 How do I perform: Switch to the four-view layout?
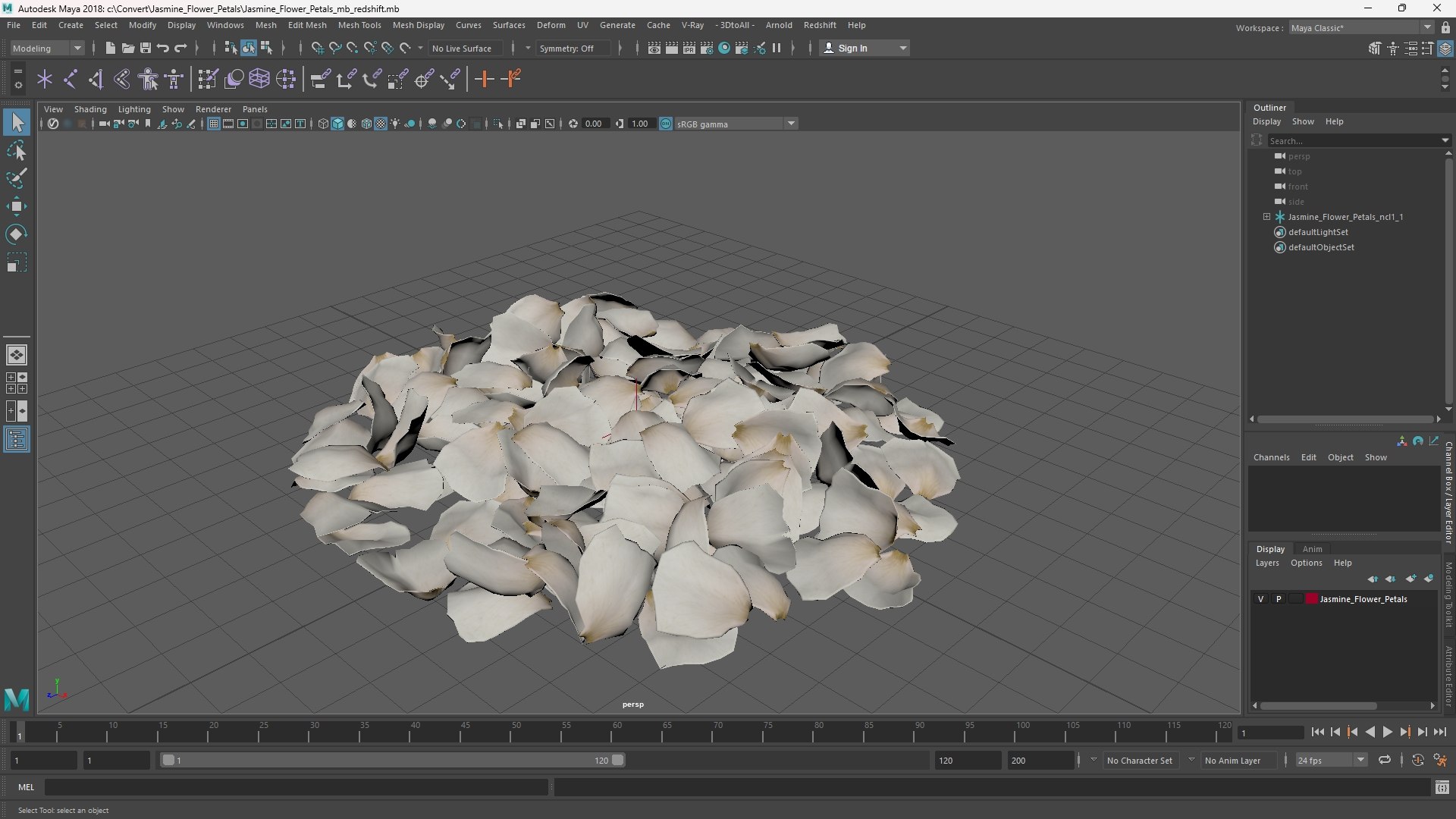click(17, 383)
